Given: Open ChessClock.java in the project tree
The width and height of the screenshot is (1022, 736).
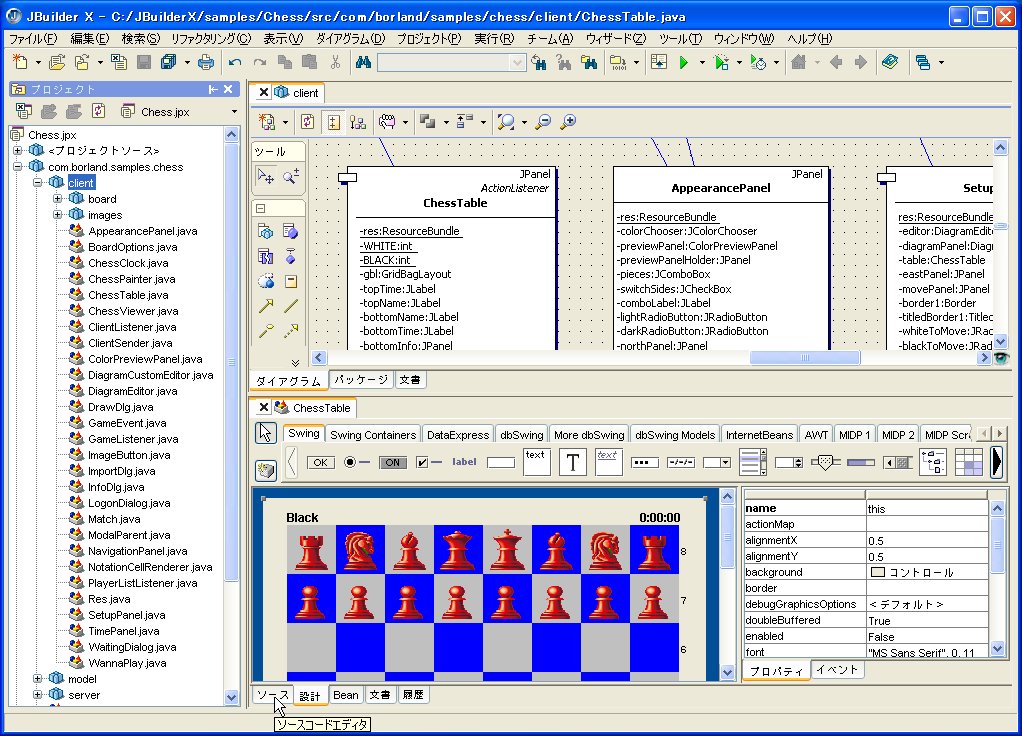Looking at the screenshot, I should tap(128, 263).
